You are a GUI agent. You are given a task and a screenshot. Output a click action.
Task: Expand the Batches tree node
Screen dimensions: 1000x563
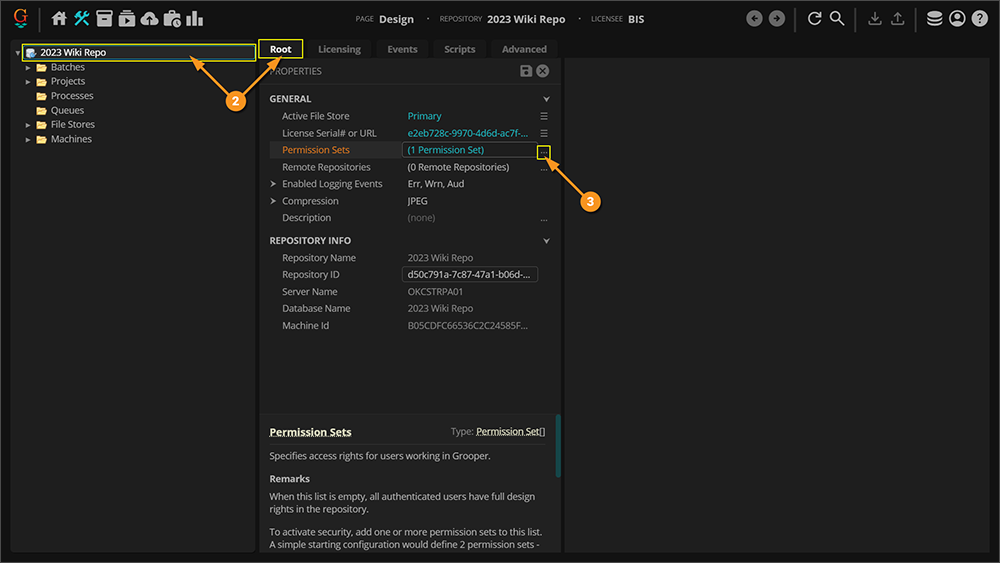click(x=29, y=67)
